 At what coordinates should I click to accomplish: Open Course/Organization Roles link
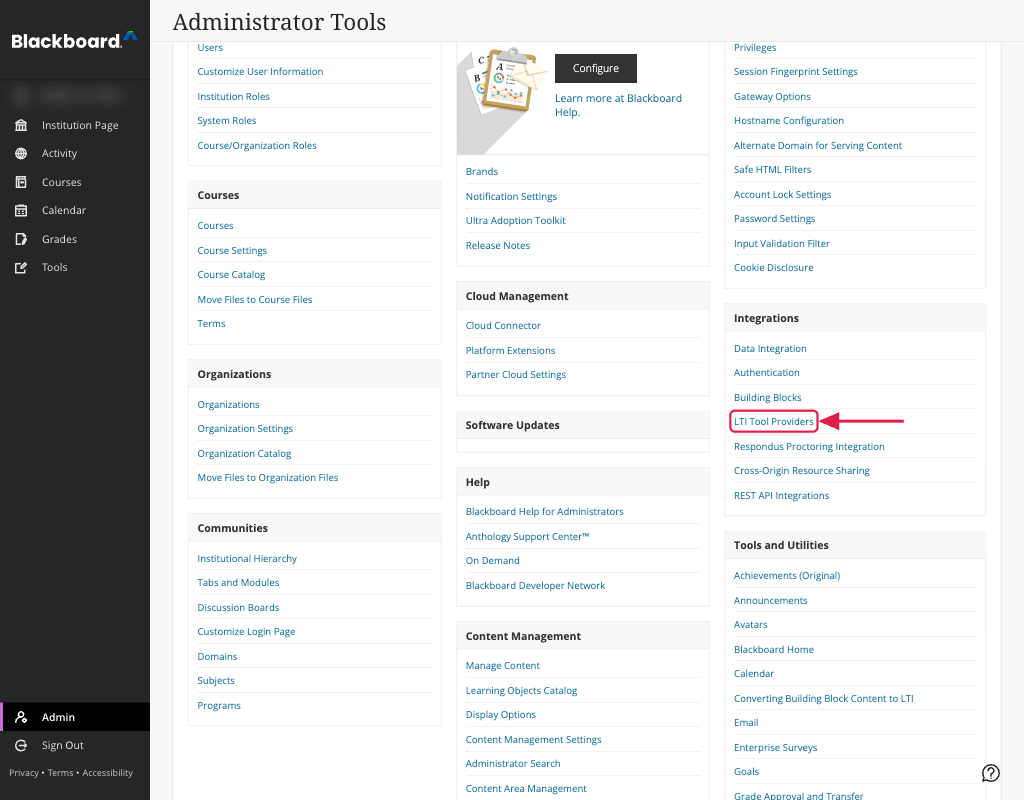point(257,146)
